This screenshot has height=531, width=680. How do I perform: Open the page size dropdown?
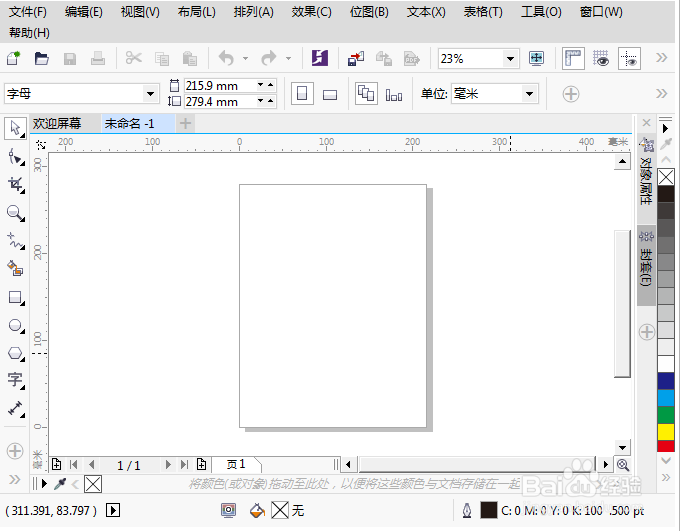click(x=150, y=94)
